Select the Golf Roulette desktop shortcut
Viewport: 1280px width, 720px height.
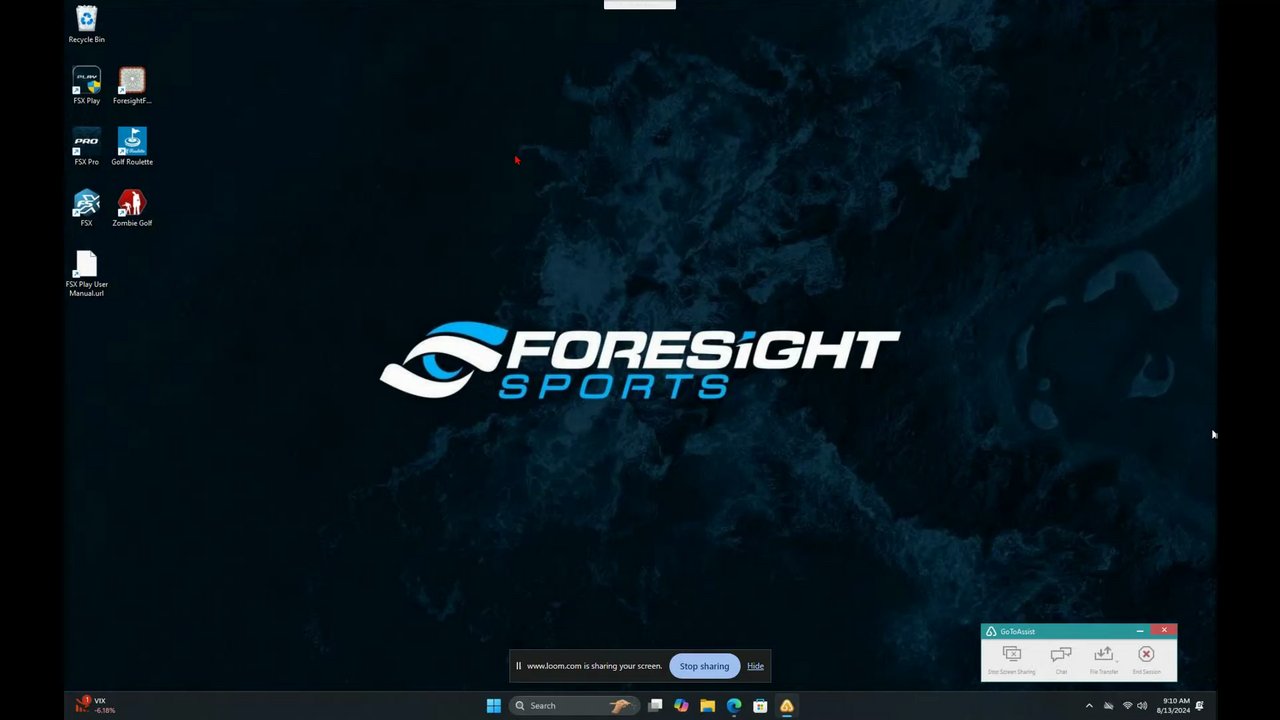pos(132,146)
